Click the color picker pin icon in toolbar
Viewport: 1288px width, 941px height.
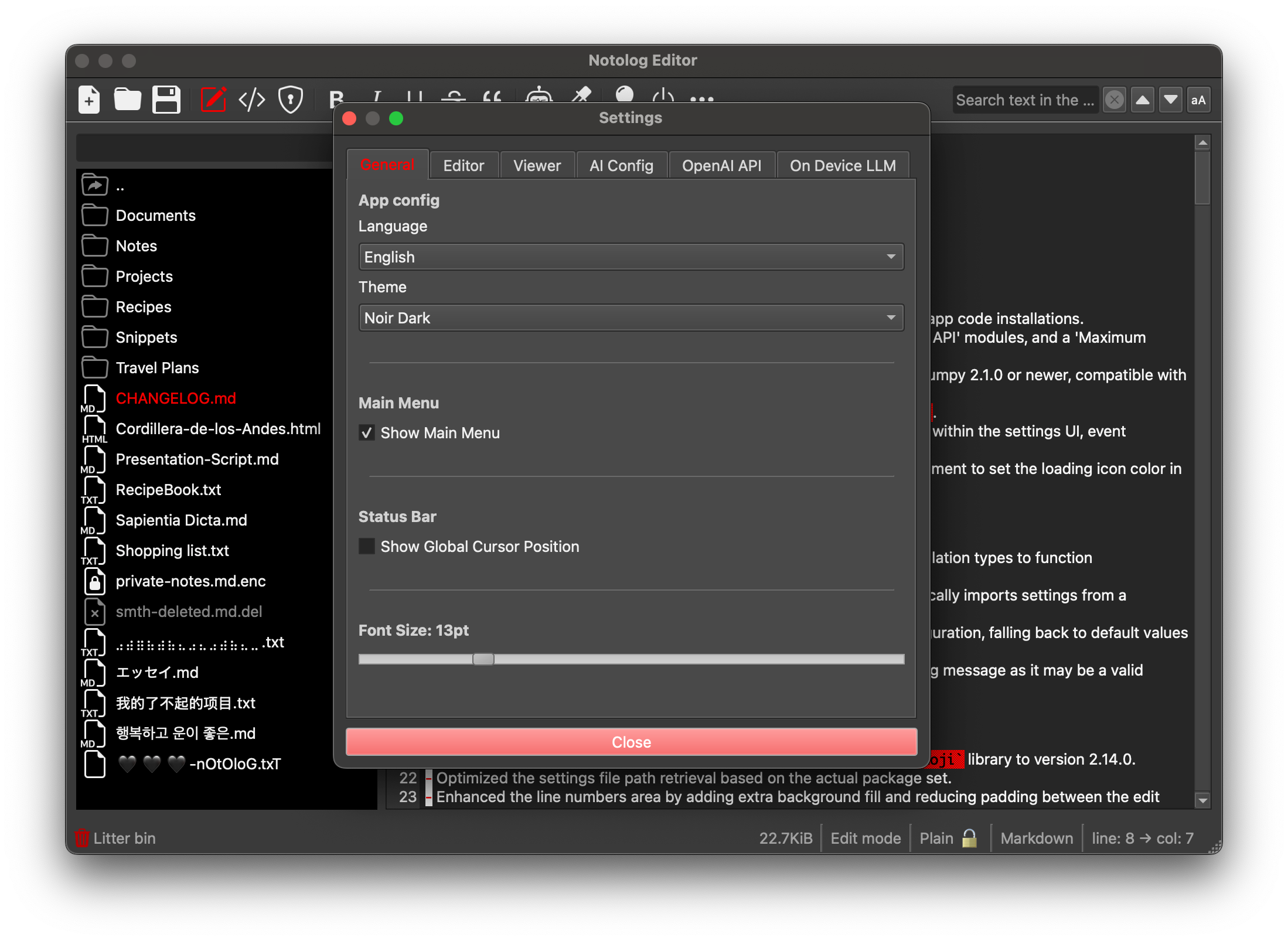[581, 95]
